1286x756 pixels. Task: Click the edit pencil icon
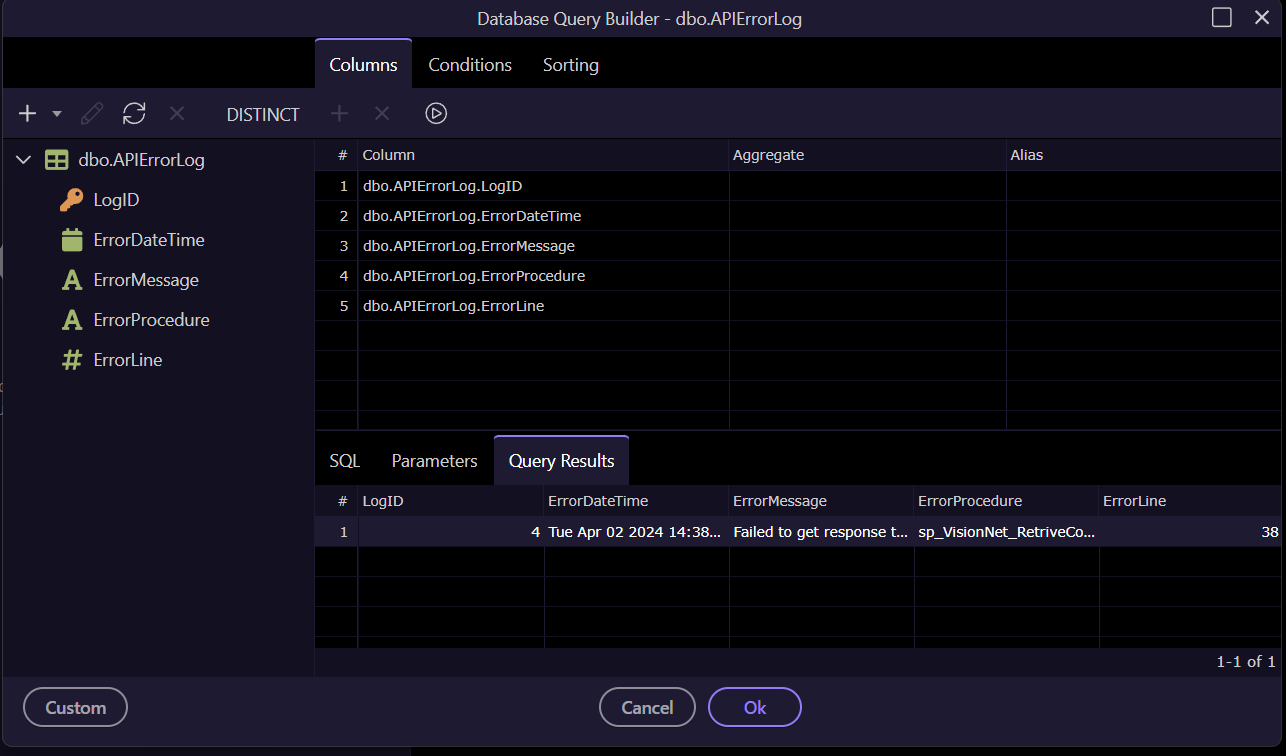[x=92, y=114]
